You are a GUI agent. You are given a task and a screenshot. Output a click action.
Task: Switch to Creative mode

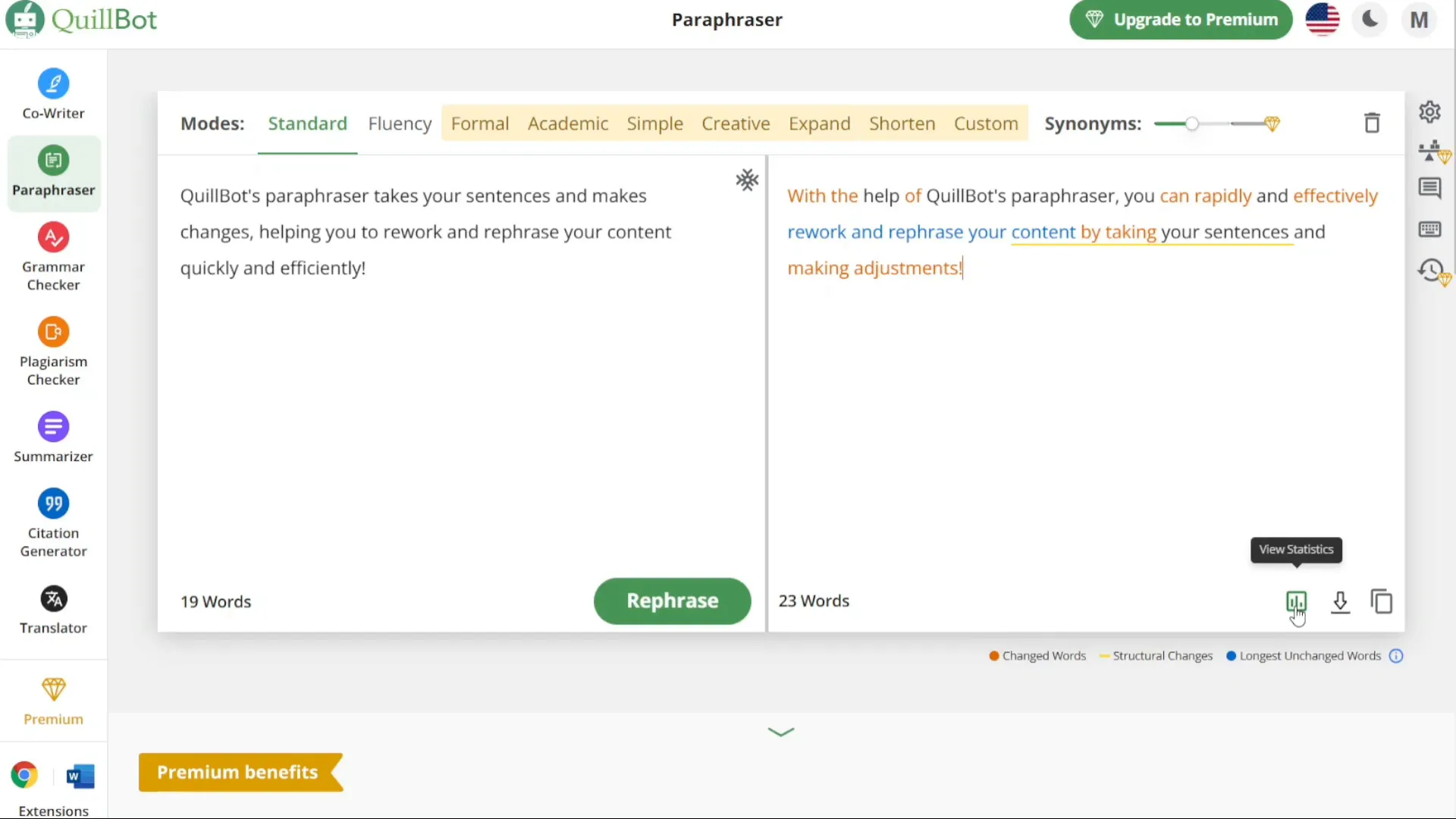tap(736, 124)
